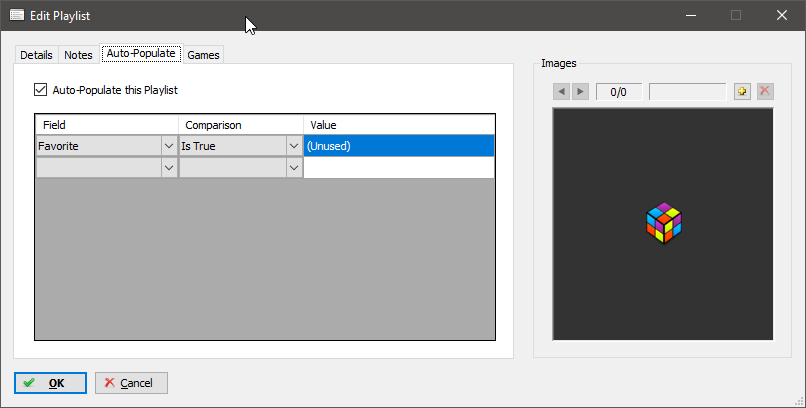The image size is (806, 408).
Task: Click the previous image arrow button
Action: 561,91
